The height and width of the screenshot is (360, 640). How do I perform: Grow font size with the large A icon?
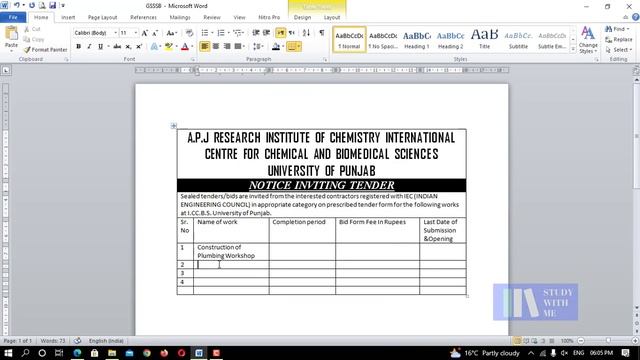[x=144, y=33]
